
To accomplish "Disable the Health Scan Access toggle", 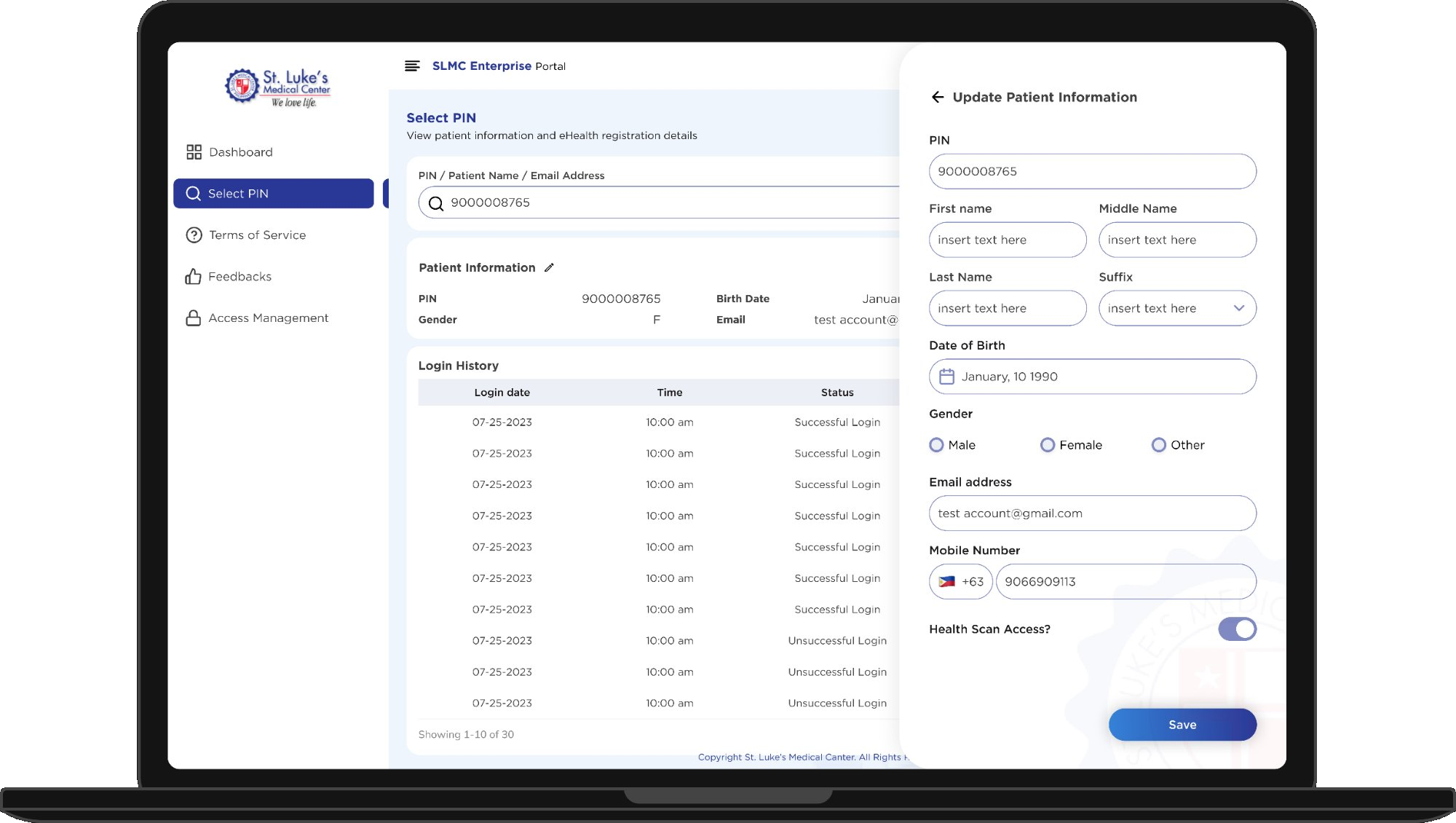I will coord(1239,629).
